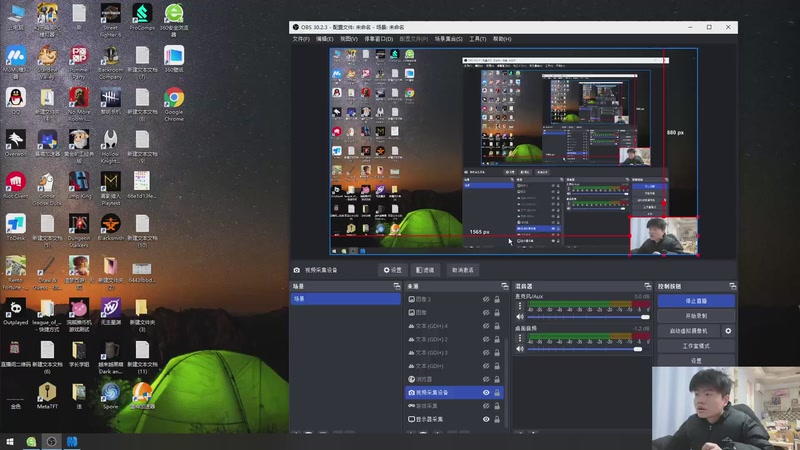Select the Spore desktop icon
The width and height of the screenshot is (800, 450).
pyautogui.click(x=111, y=396)
